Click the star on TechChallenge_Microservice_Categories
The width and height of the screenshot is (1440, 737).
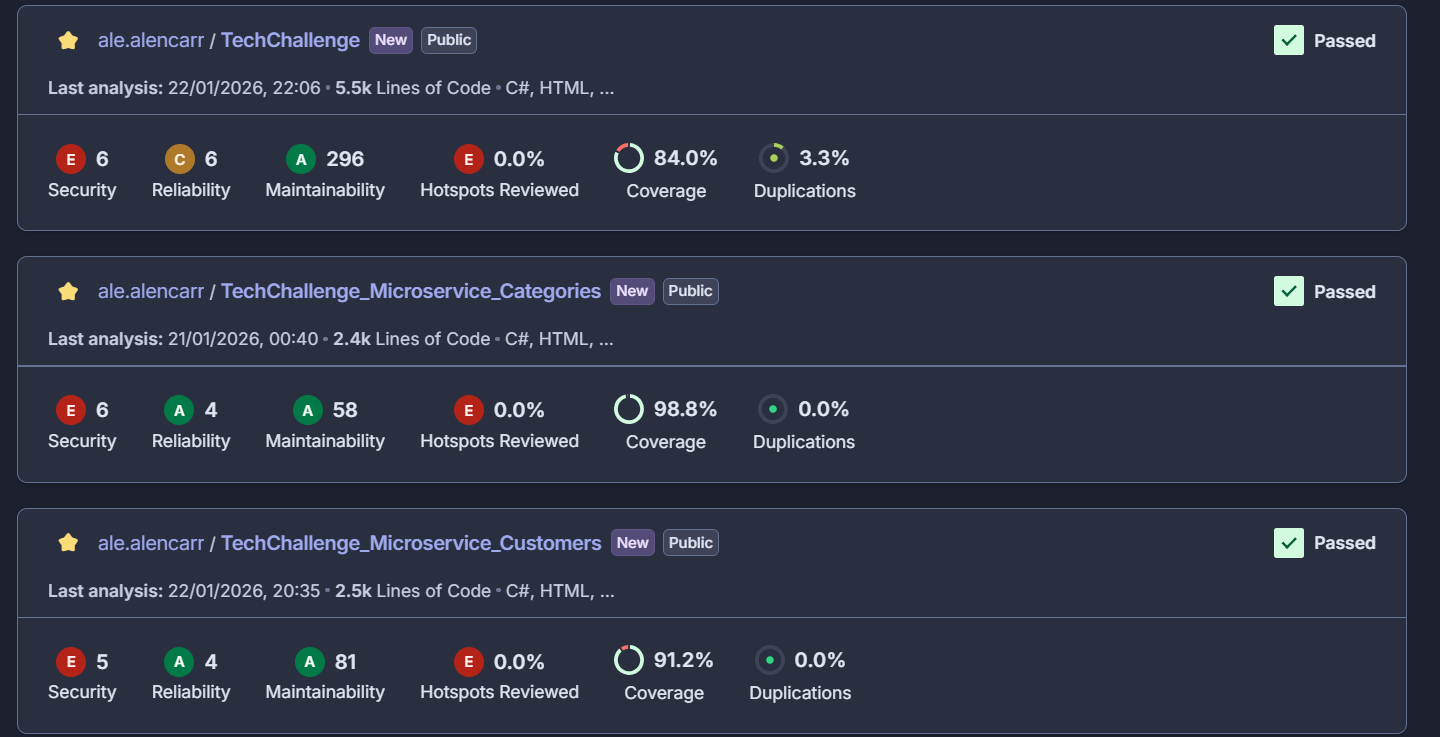click(68, 292)
